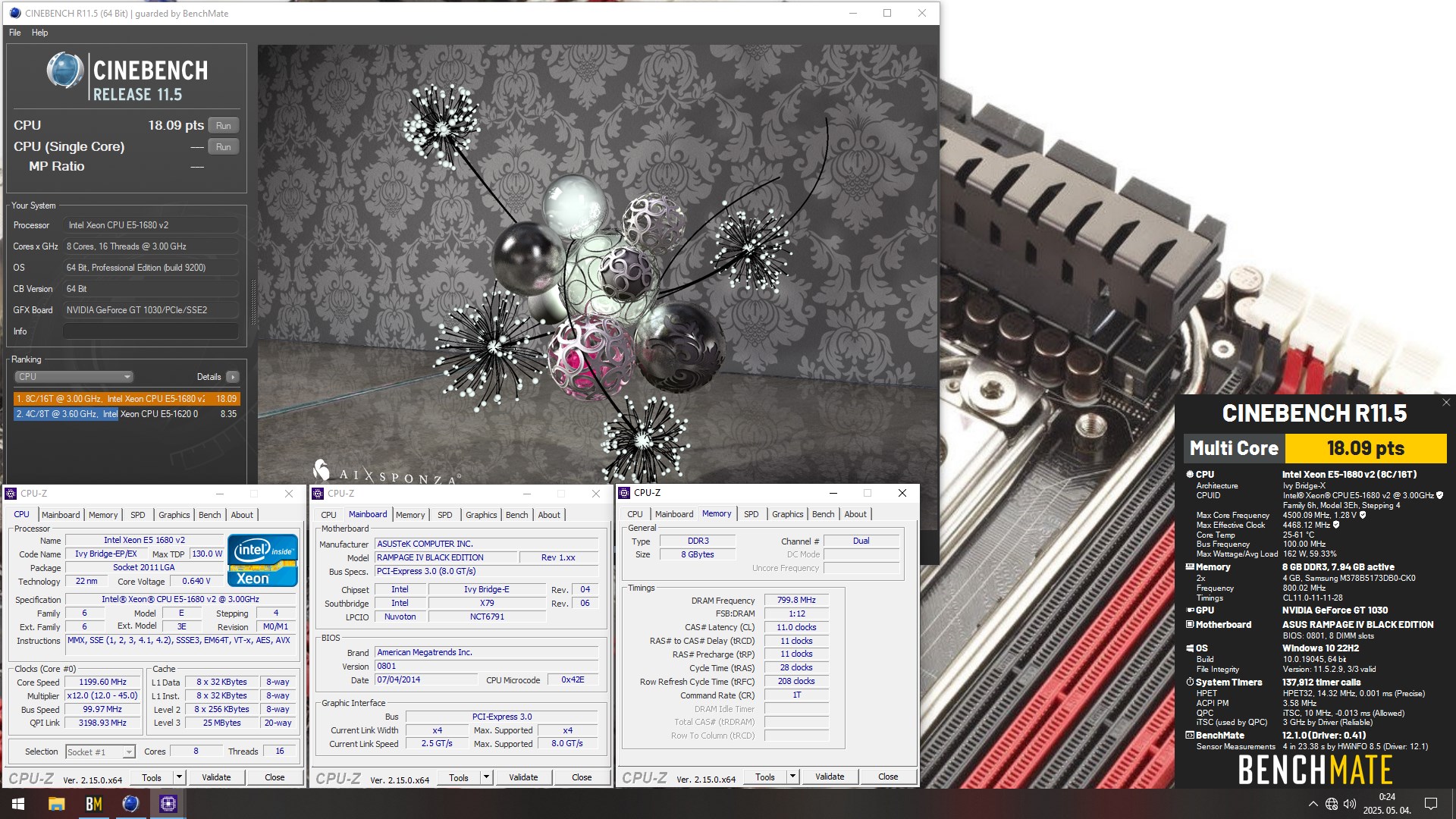Click GPU section icon in BenchMate panel
This screenshot has height=819, width=1456.
point(1190,610)
